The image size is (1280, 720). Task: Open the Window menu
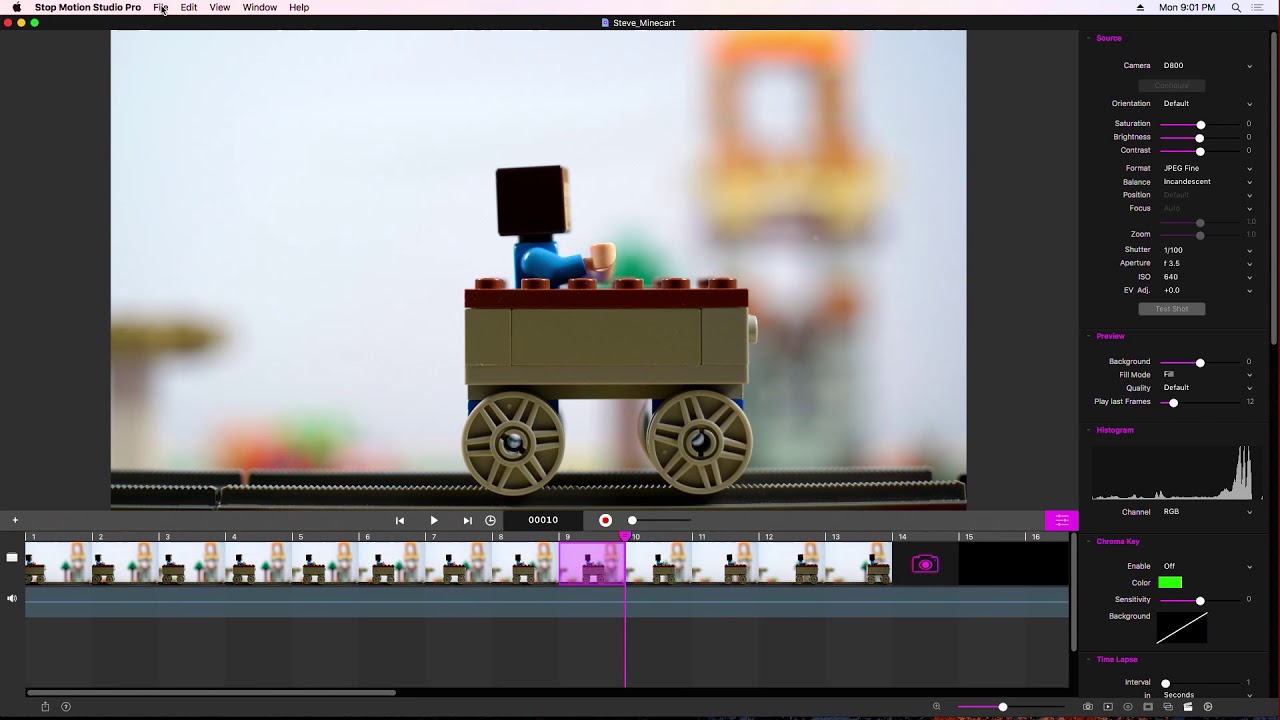259,7
